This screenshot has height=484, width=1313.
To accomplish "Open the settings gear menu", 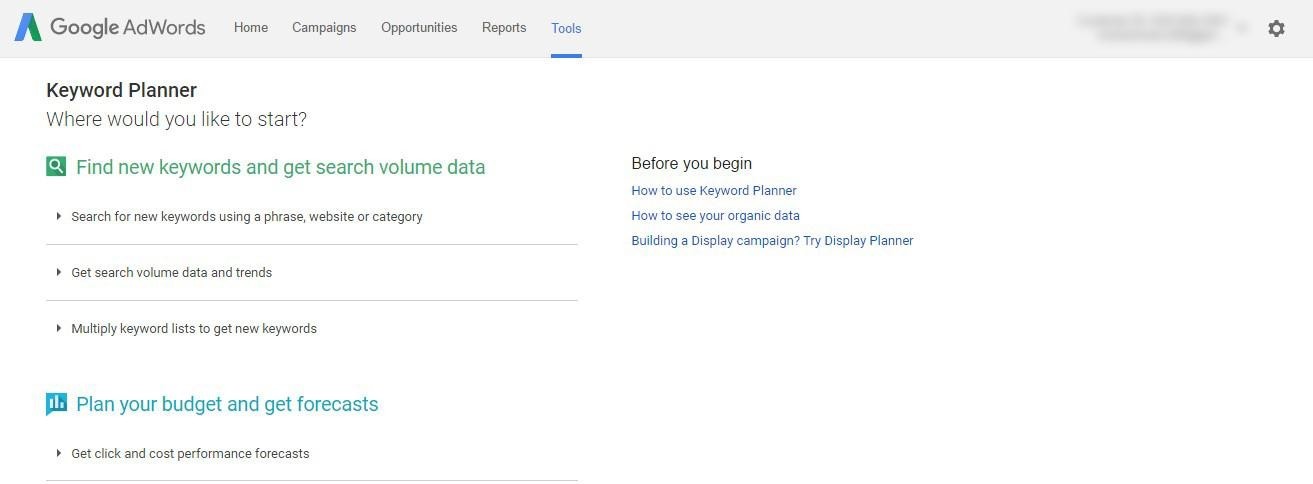I will click(1276, 28).
